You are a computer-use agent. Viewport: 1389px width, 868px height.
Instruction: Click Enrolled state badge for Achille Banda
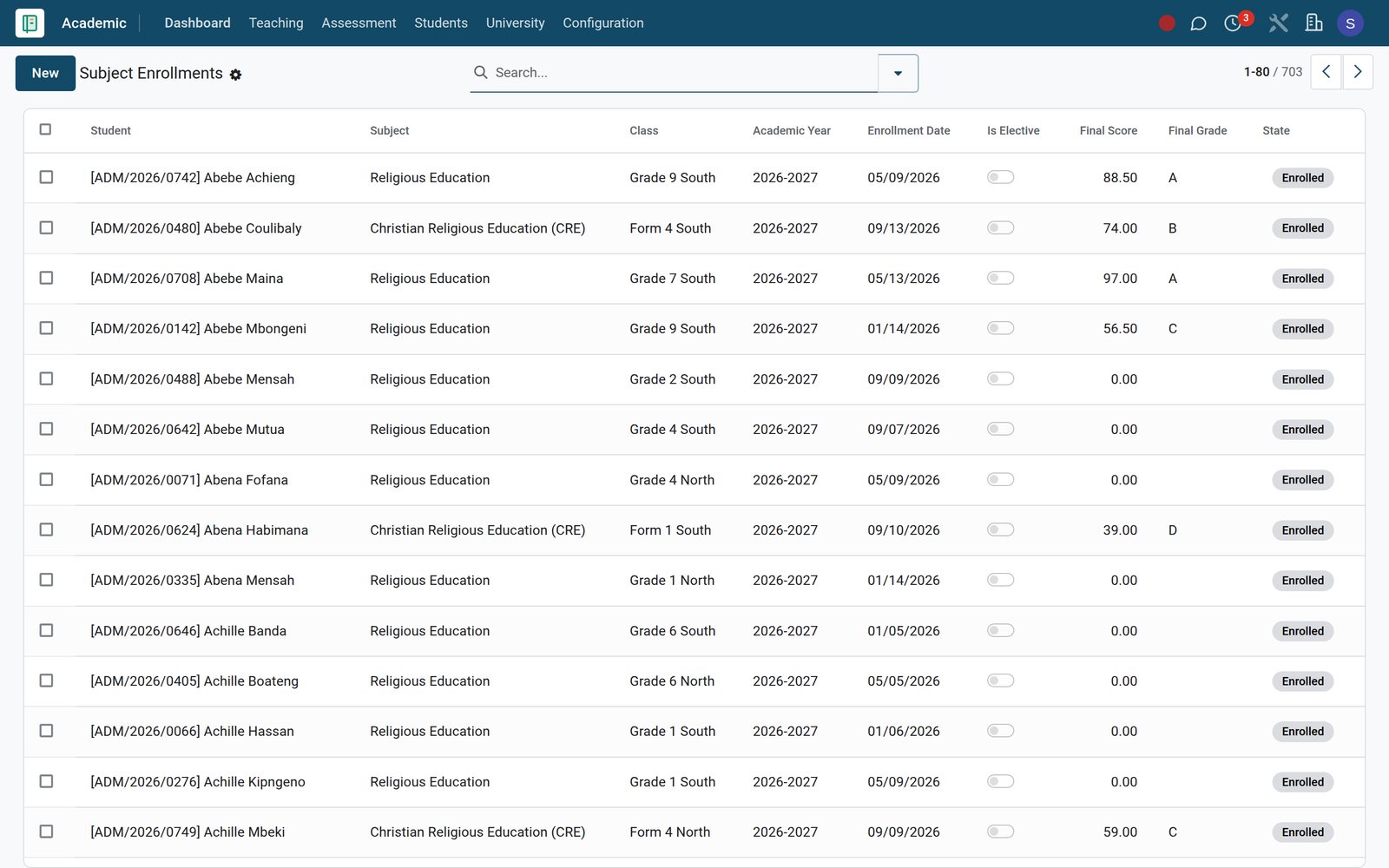(x=1302, y=631)
